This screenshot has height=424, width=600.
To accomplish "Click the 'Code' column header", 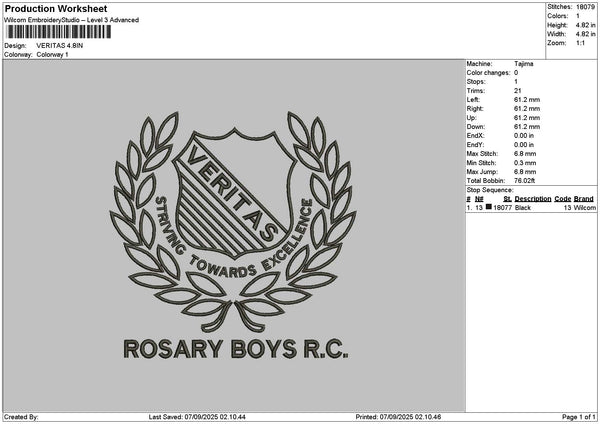I will pyautogui.click(x=563, y=199).
